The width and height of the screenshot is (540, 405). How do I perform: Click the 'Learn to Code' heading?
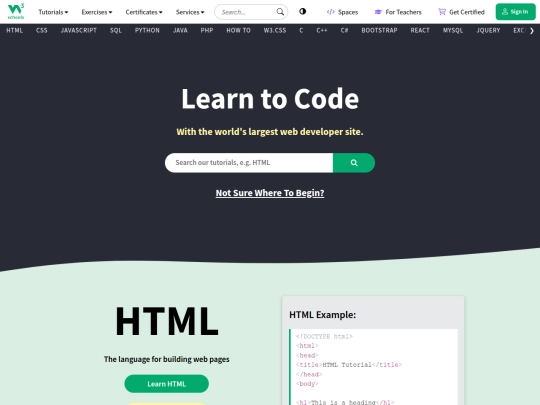(270, 99)
